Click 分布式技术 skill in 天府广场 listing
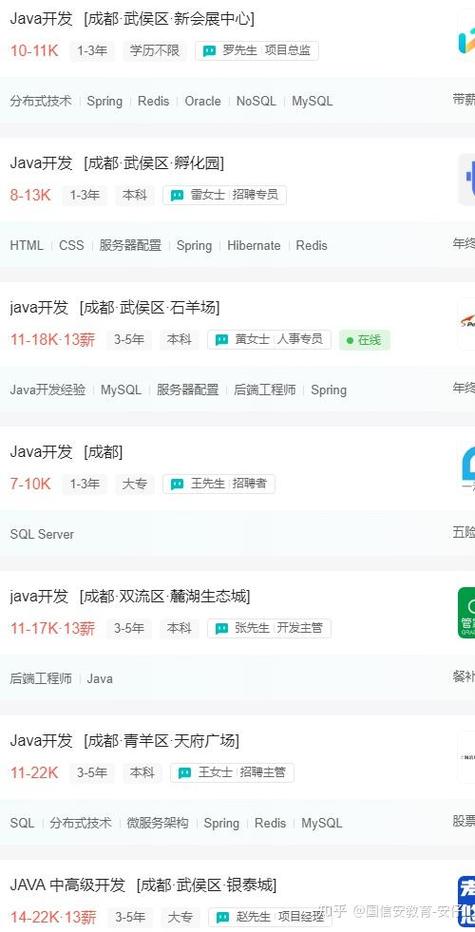This screenshot has width=475, height=932. [80, 823]
